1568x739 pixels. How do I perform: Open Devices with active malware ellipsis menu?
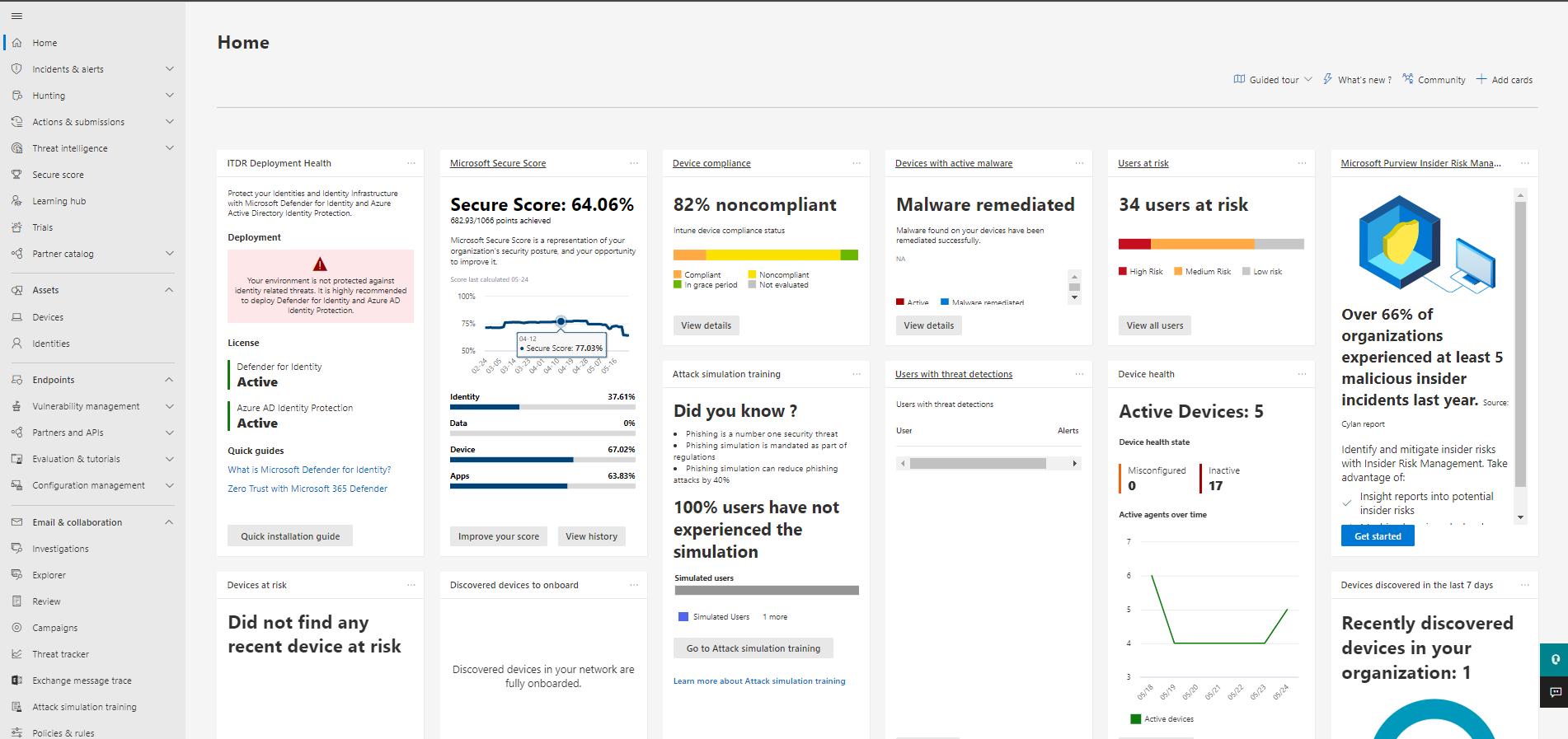click(x=1079, y=163)
